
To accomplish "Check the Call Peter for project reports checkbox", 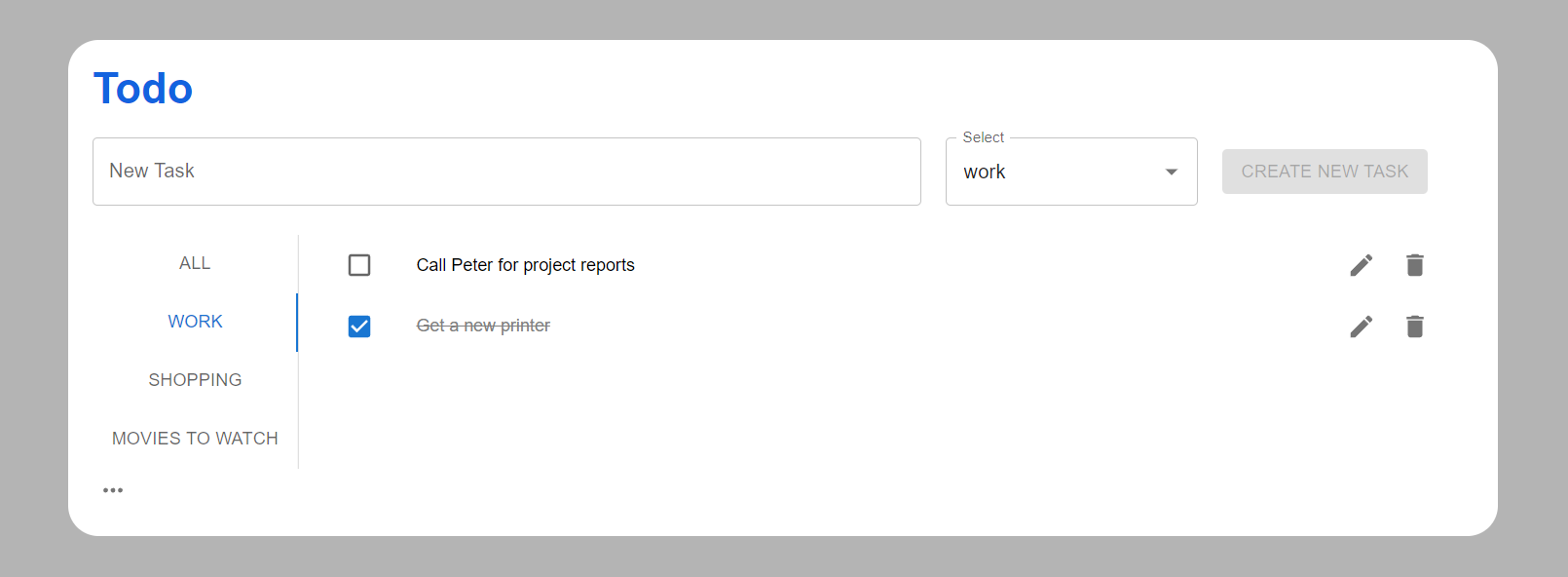I will 359,265.
